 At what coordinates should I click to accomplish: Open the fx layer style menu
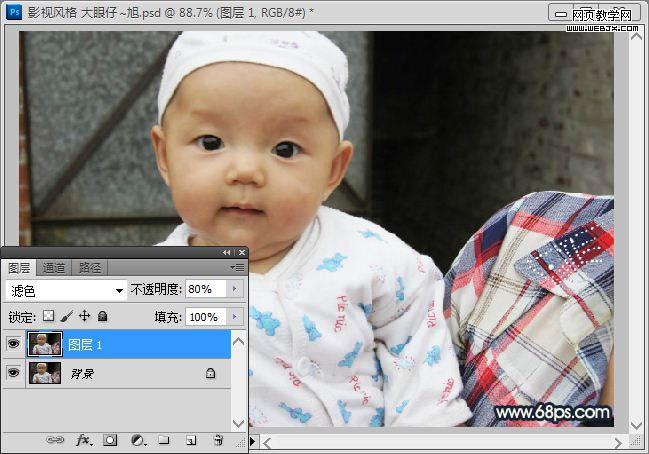pos(84,440)
